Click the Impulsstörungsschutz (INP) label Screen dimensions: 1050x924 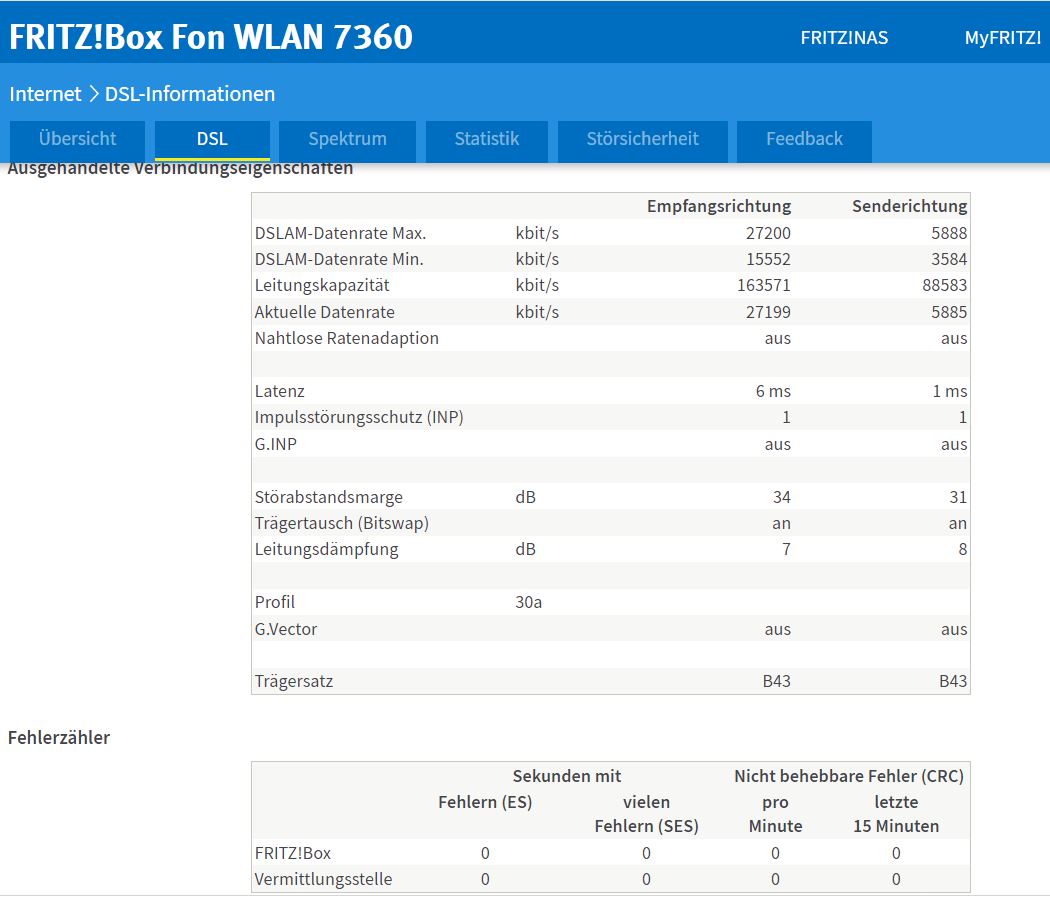tap(359, 417)
